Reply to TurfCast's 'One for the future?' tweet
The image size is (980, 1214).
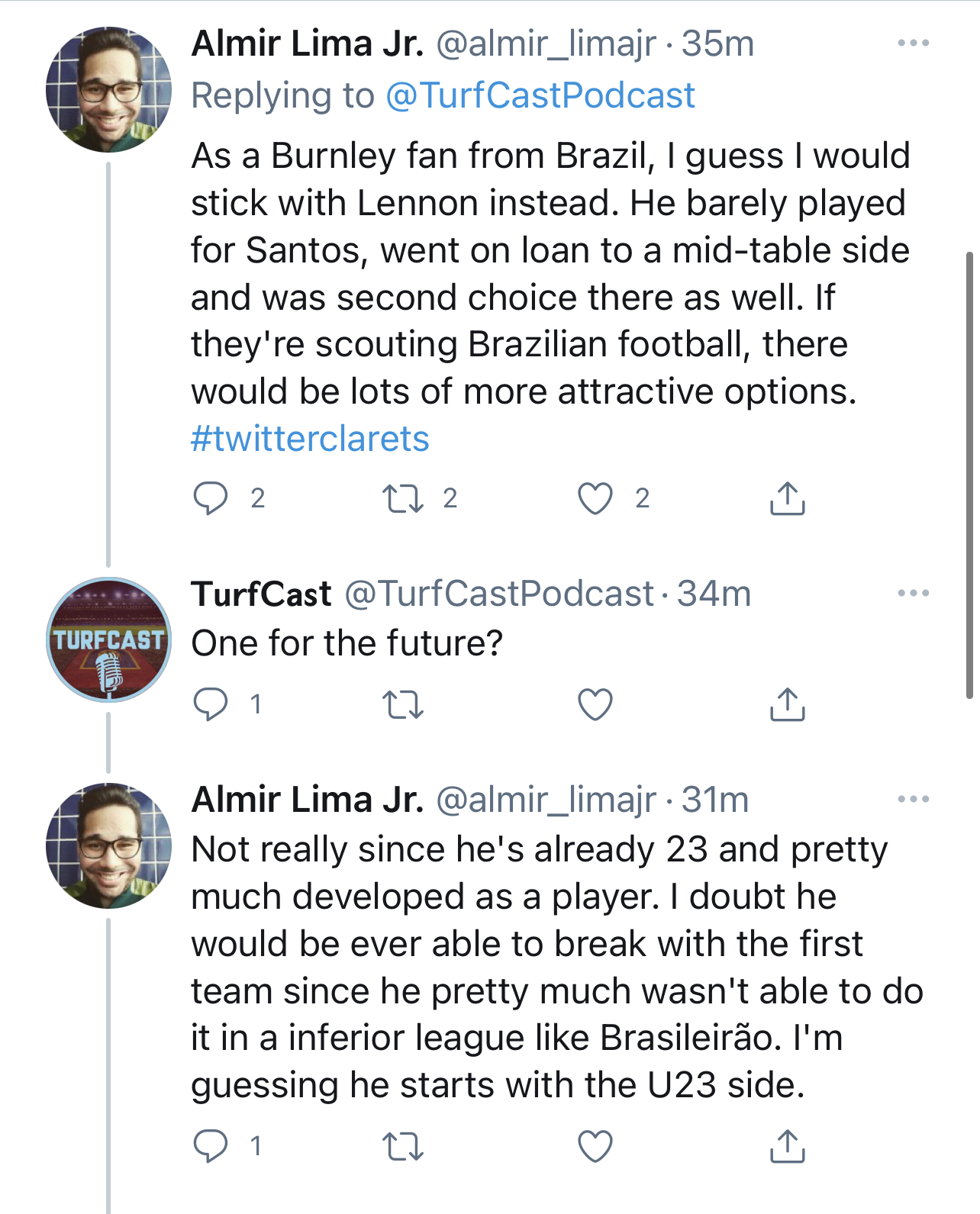[211, 704]
